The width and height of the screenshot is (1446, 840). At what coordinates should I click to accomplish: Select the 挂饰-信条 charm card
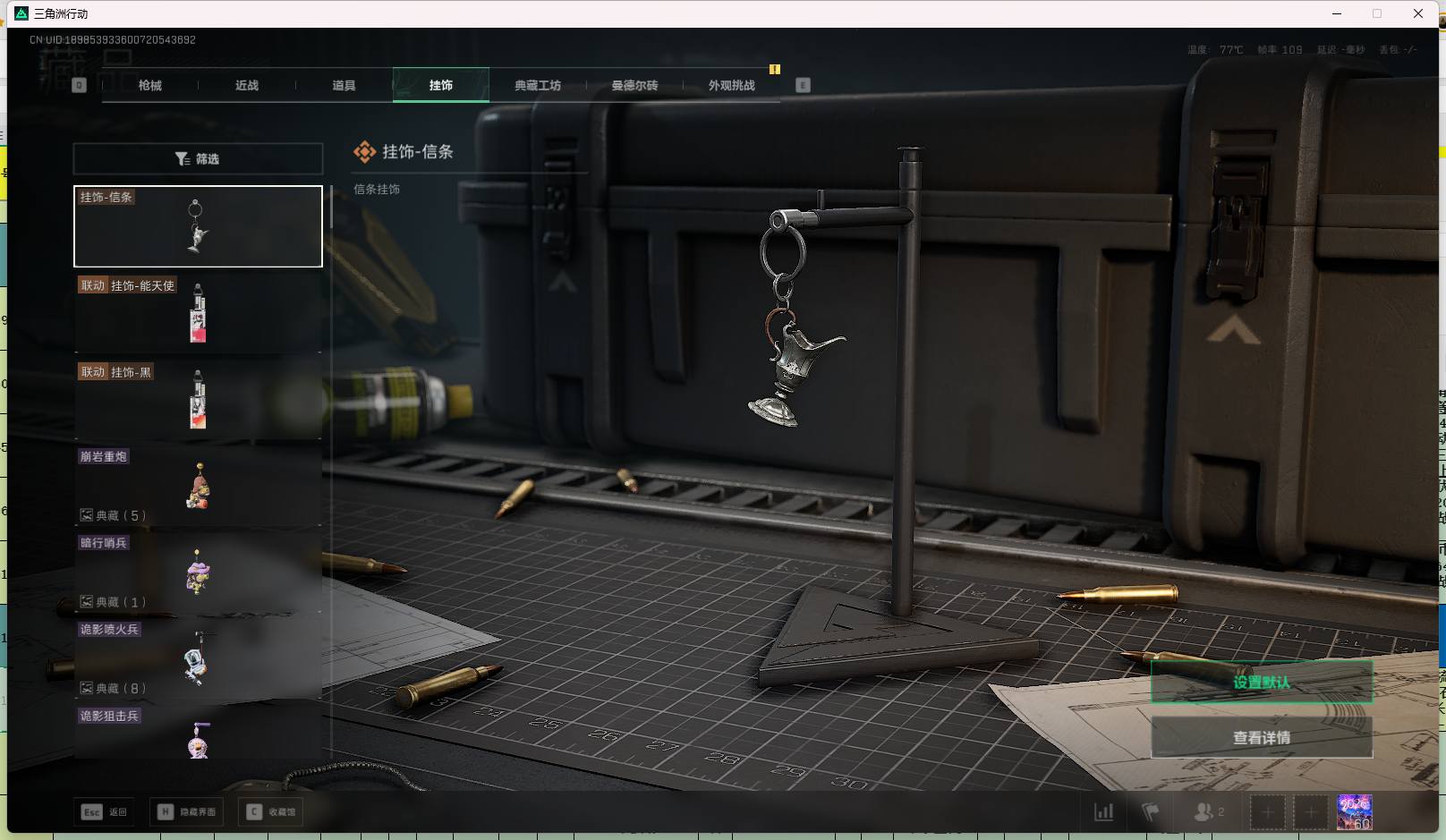point(198,226)
